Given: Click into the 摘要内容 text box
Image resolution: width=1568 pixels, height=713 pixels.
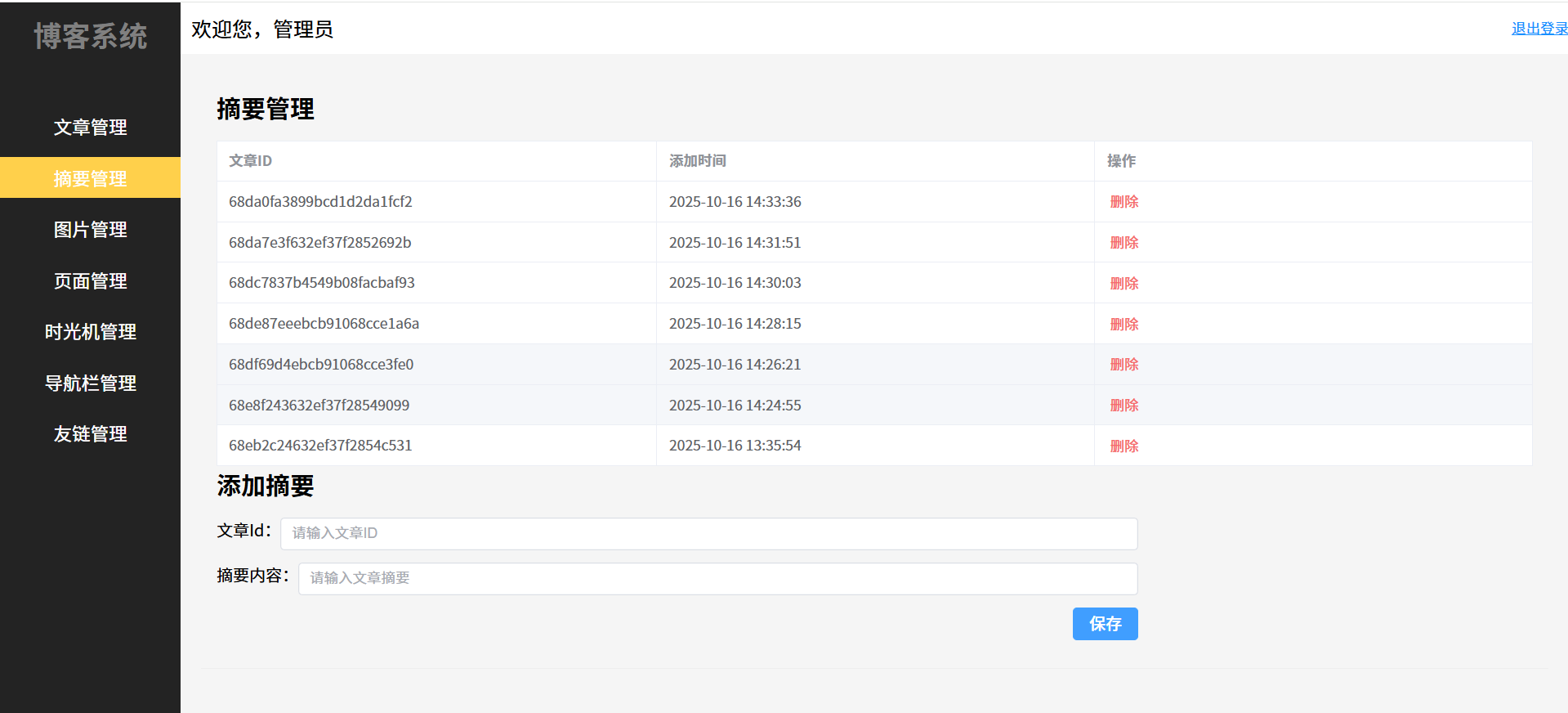Looking at the screenshot, I should click(717, 578).
